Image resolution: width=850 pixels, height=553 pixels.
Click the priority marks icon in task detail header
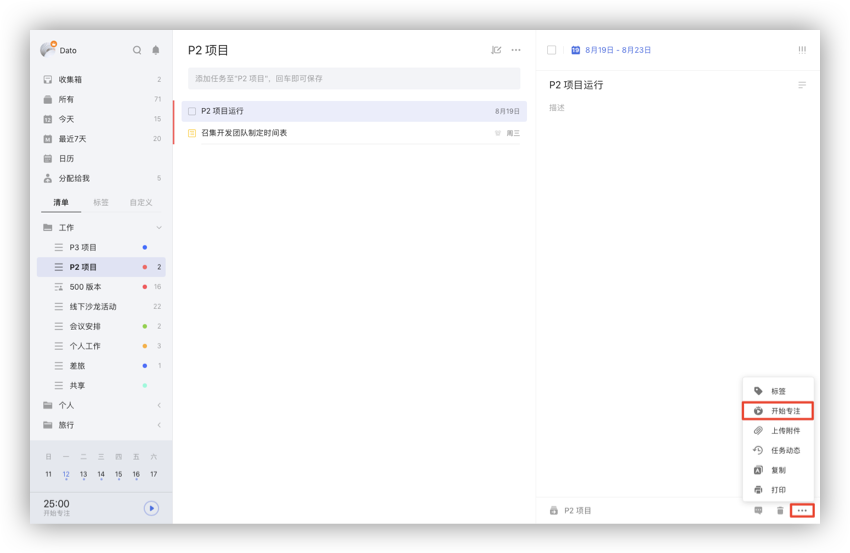(802, 50)
